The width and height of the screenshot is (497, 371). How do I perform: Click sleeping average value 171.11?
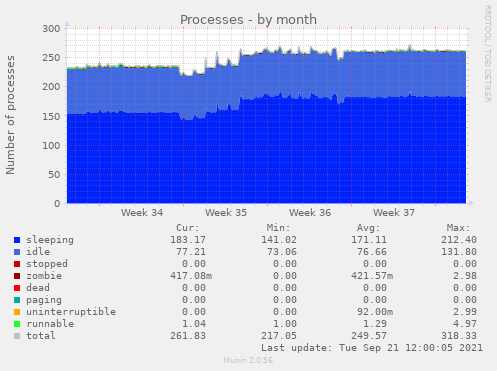point(369,240)
